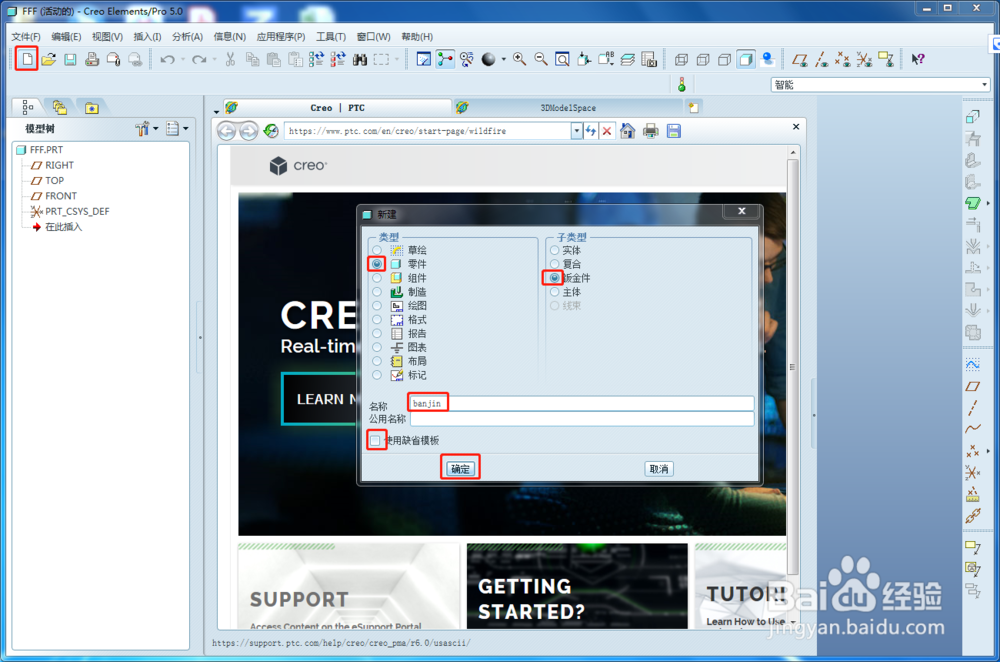The width and height of the screenshot is (1000, 662).
Task: Expand the undo history dropdown arrow
Action: point(182,59)
